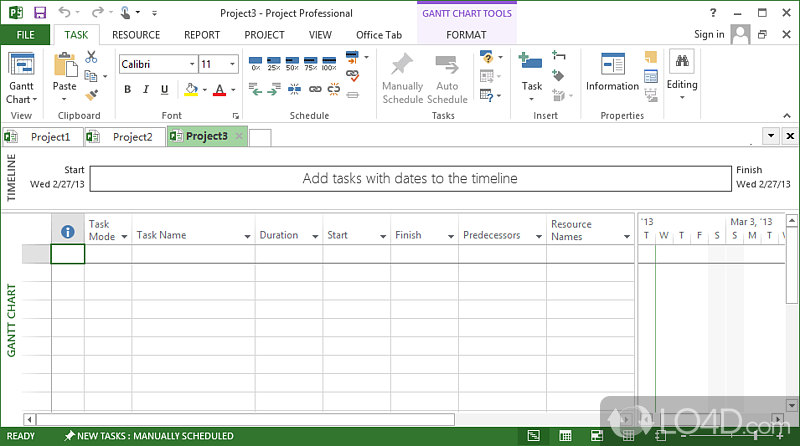Indent the selected task
Viewport: 800px width, 446px height.
point(274,90)
